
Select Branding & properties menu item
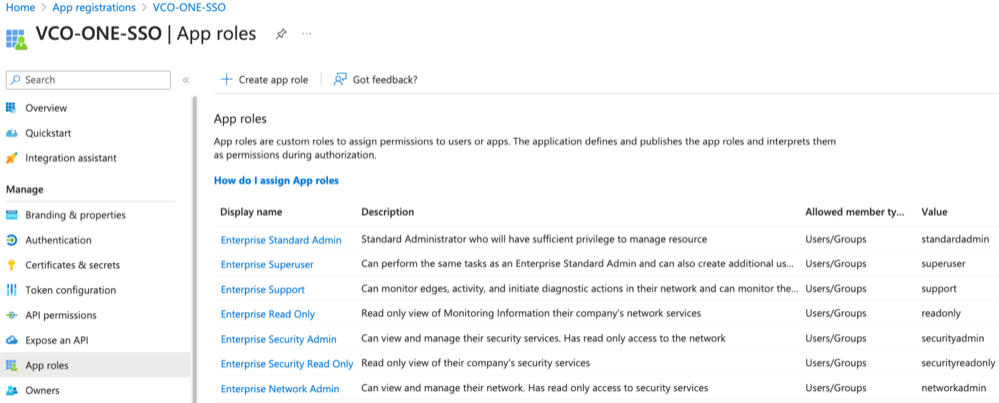(75, 215)
